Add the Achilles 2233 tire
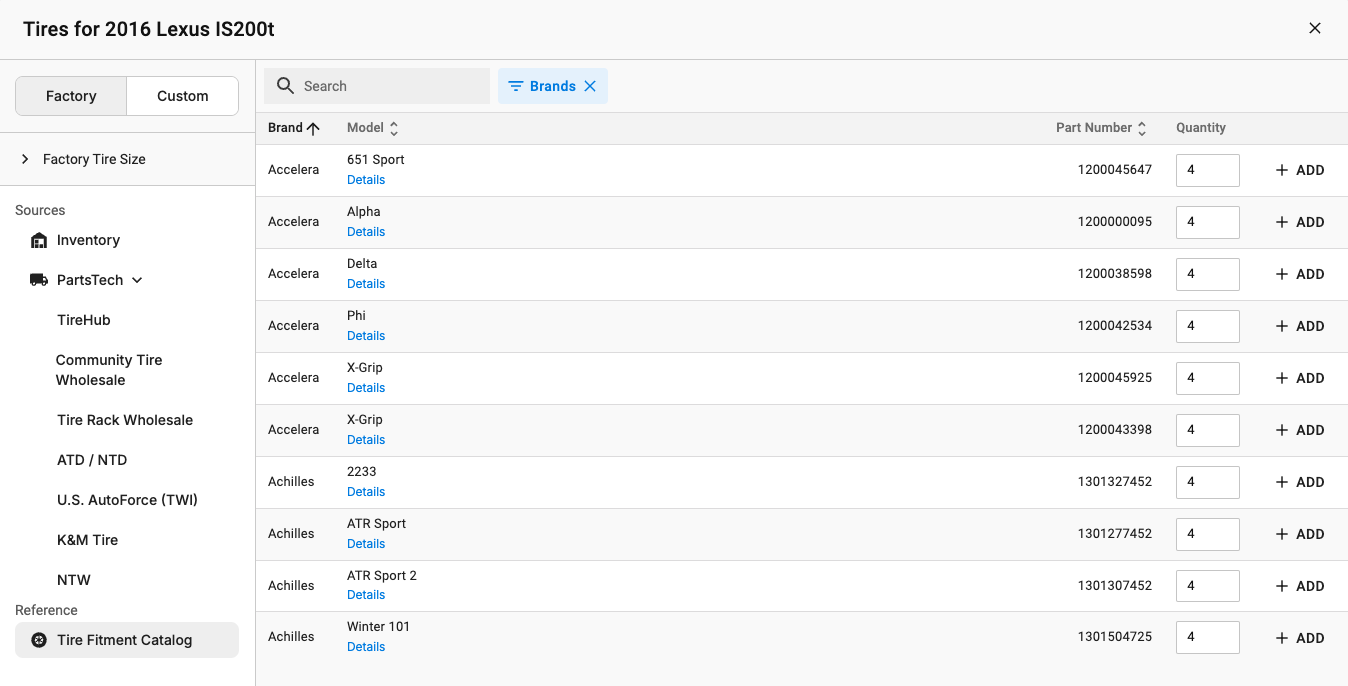 click(1300, 482)
